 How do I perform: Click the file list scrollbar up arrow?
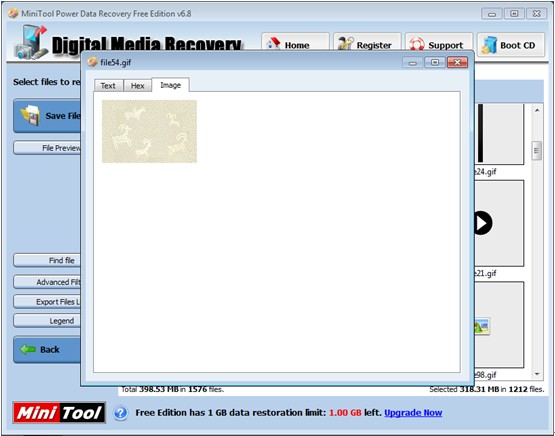pos(537,110)
